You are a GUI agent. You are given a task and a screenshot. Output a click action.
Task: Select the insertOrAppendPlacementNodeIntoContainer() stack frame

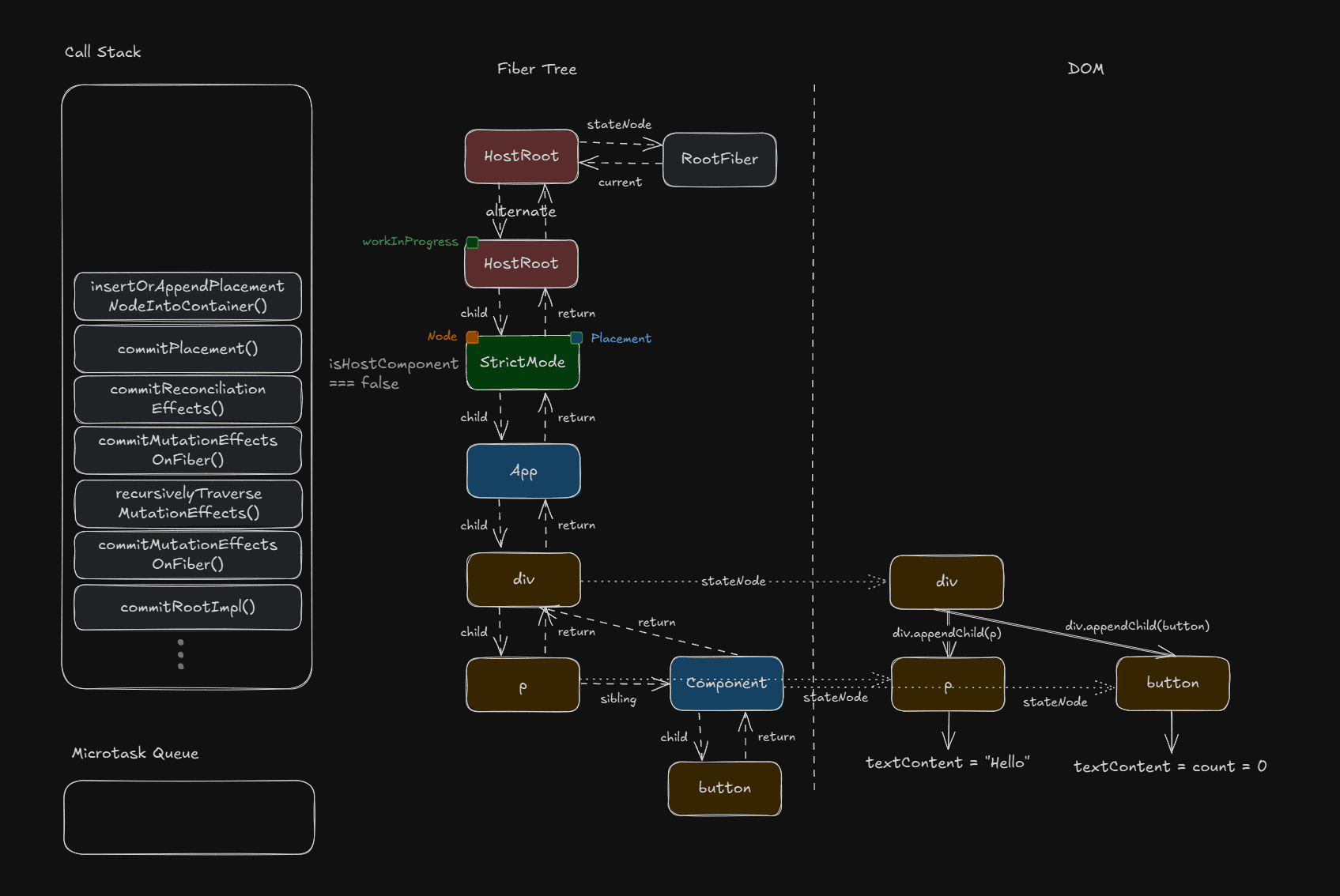click(x=187, y=296)
